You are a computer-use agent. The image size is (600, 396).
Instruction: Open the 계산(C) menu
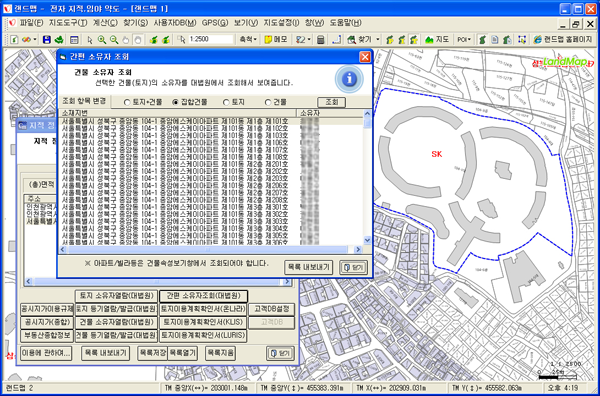point(105,23)
